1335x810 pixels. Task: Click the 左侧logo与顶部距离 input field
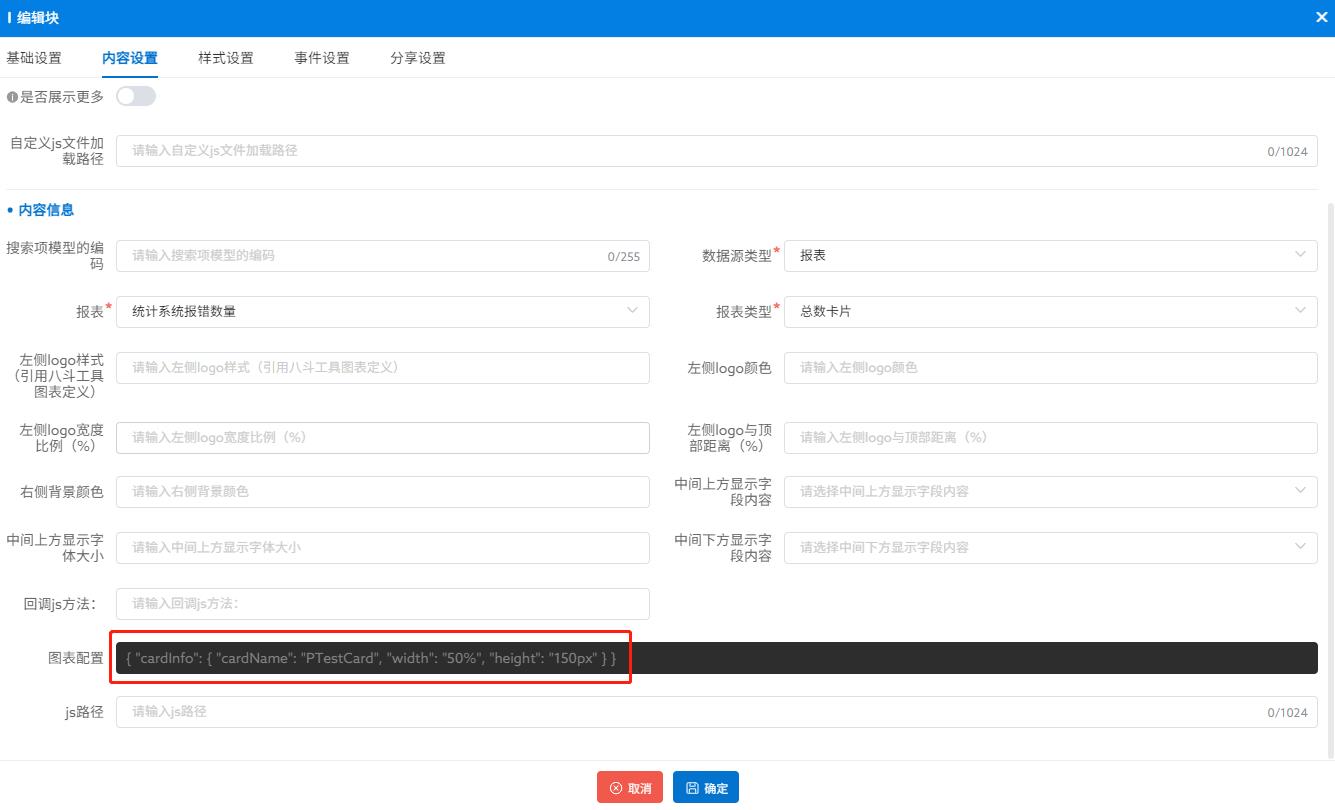(1051, 437)
